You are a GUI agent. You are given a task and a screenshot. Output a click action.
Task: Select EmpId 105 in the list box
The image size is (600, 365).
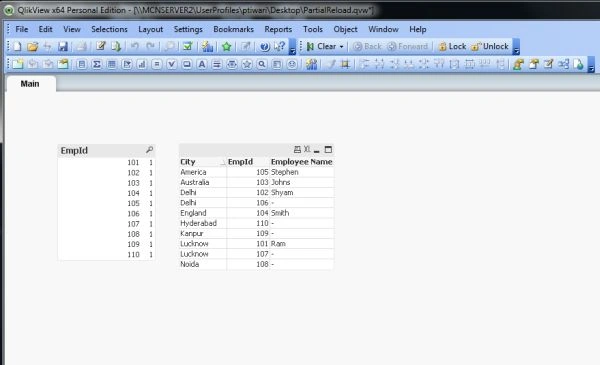pos(106,204)
